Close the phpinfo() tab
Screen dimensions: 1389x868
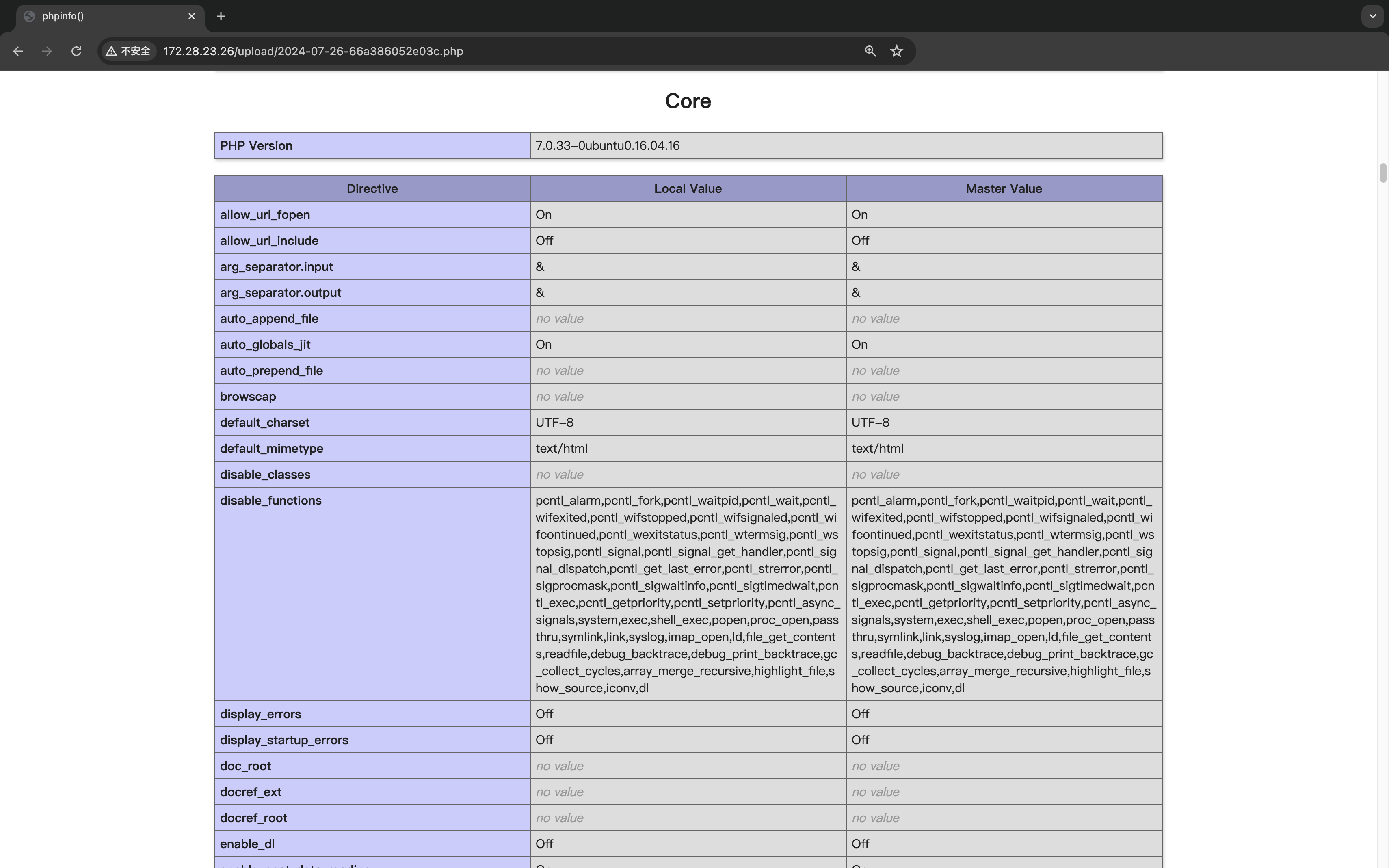[x=192, y=16]
